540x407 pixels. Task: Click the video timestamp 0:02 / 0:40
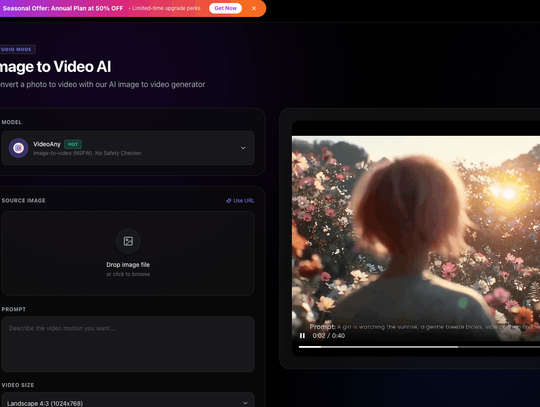pos(329,336)
